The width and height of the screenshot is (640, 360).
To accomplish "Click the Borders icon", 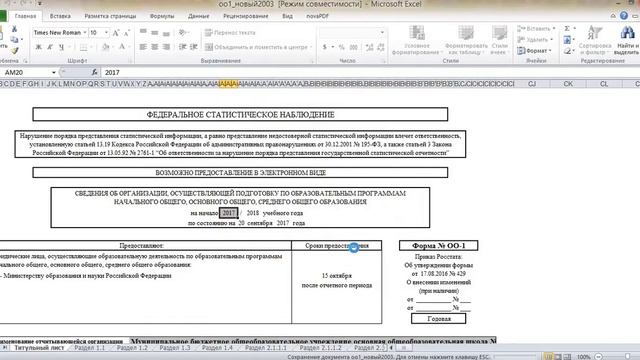I will [83, 47].
